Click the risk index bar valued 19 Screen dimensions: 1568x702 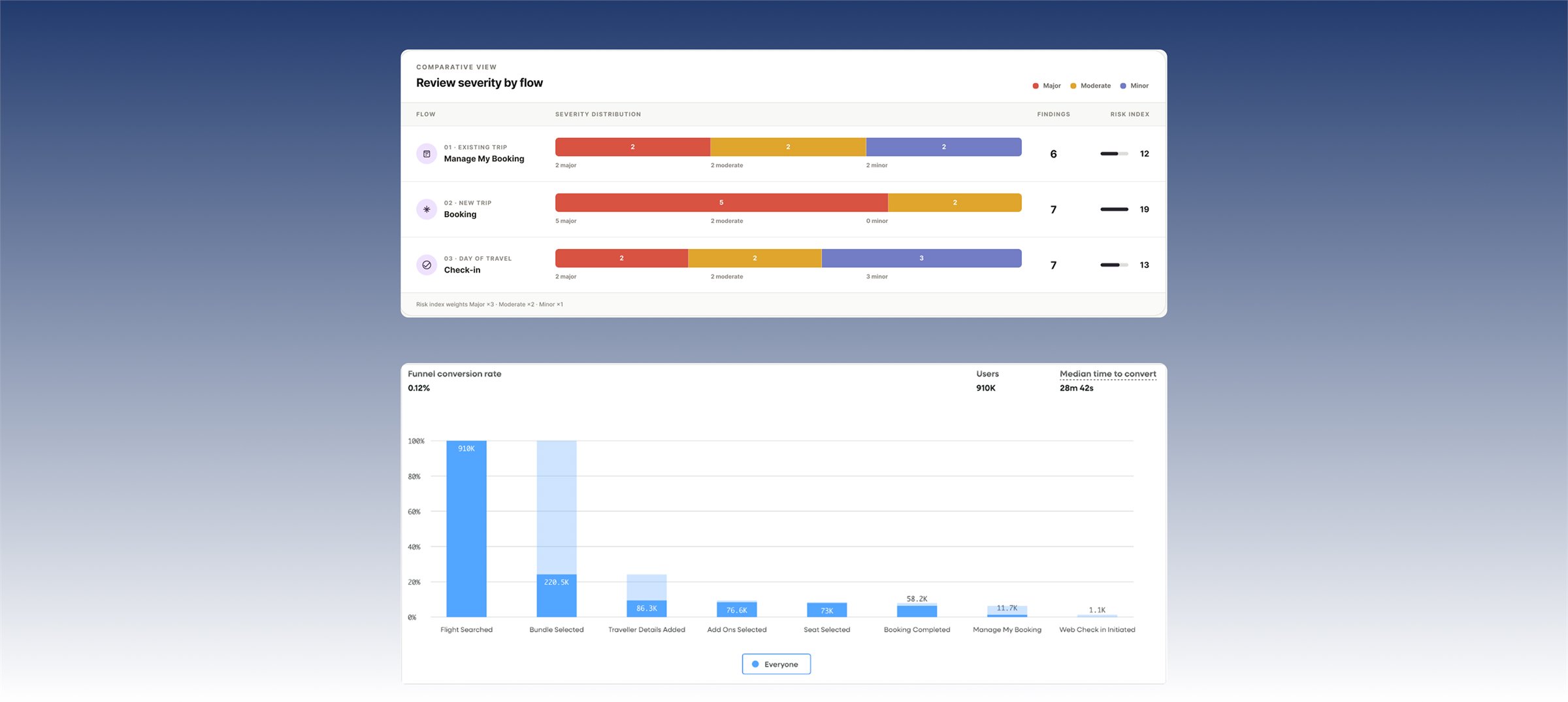[1114, 209]
